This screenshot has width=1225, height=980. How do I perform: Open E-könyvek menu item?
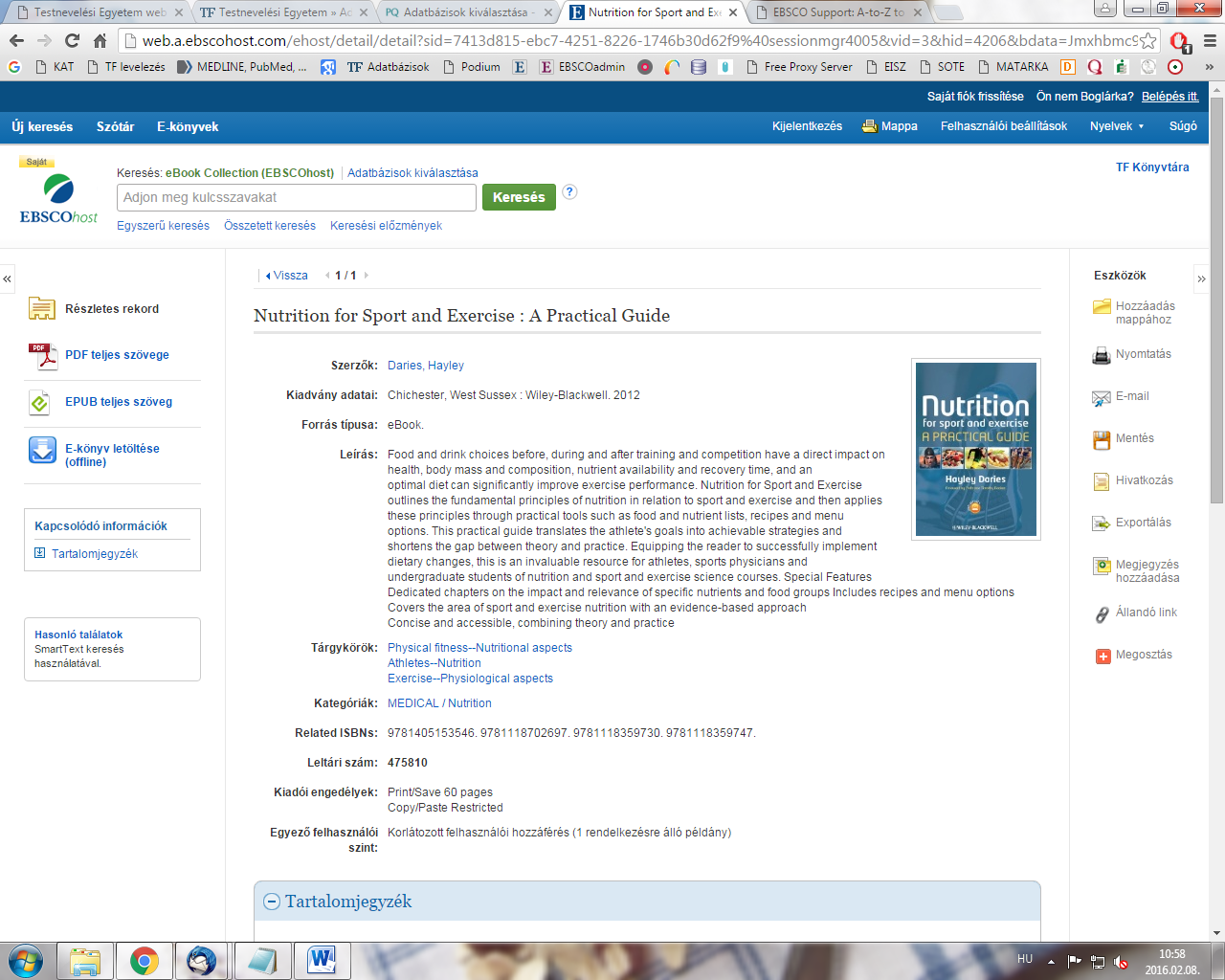[188, 126]
